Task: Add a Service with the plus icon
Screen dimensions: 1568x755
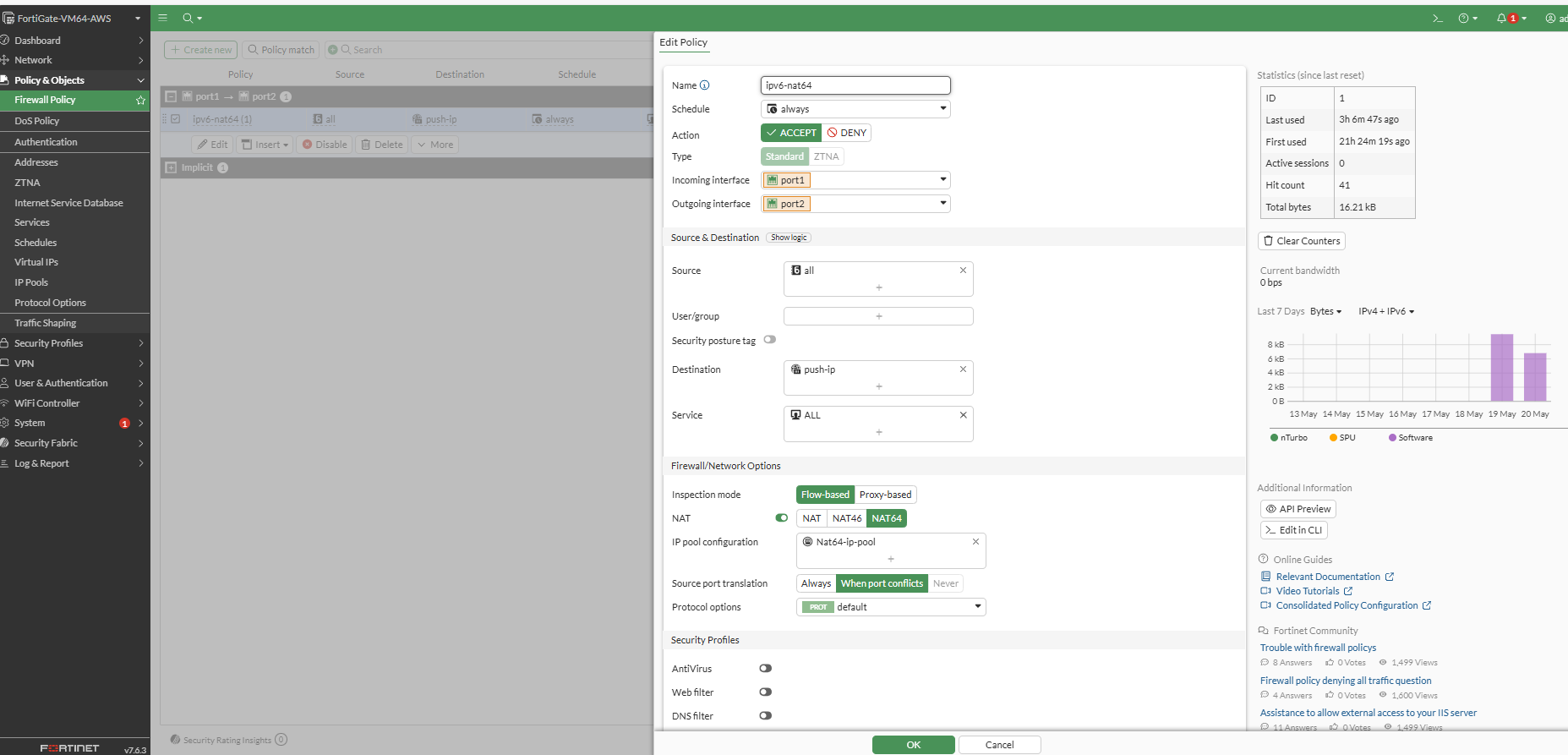Action: pyautogui.click(x=879, y=432)
